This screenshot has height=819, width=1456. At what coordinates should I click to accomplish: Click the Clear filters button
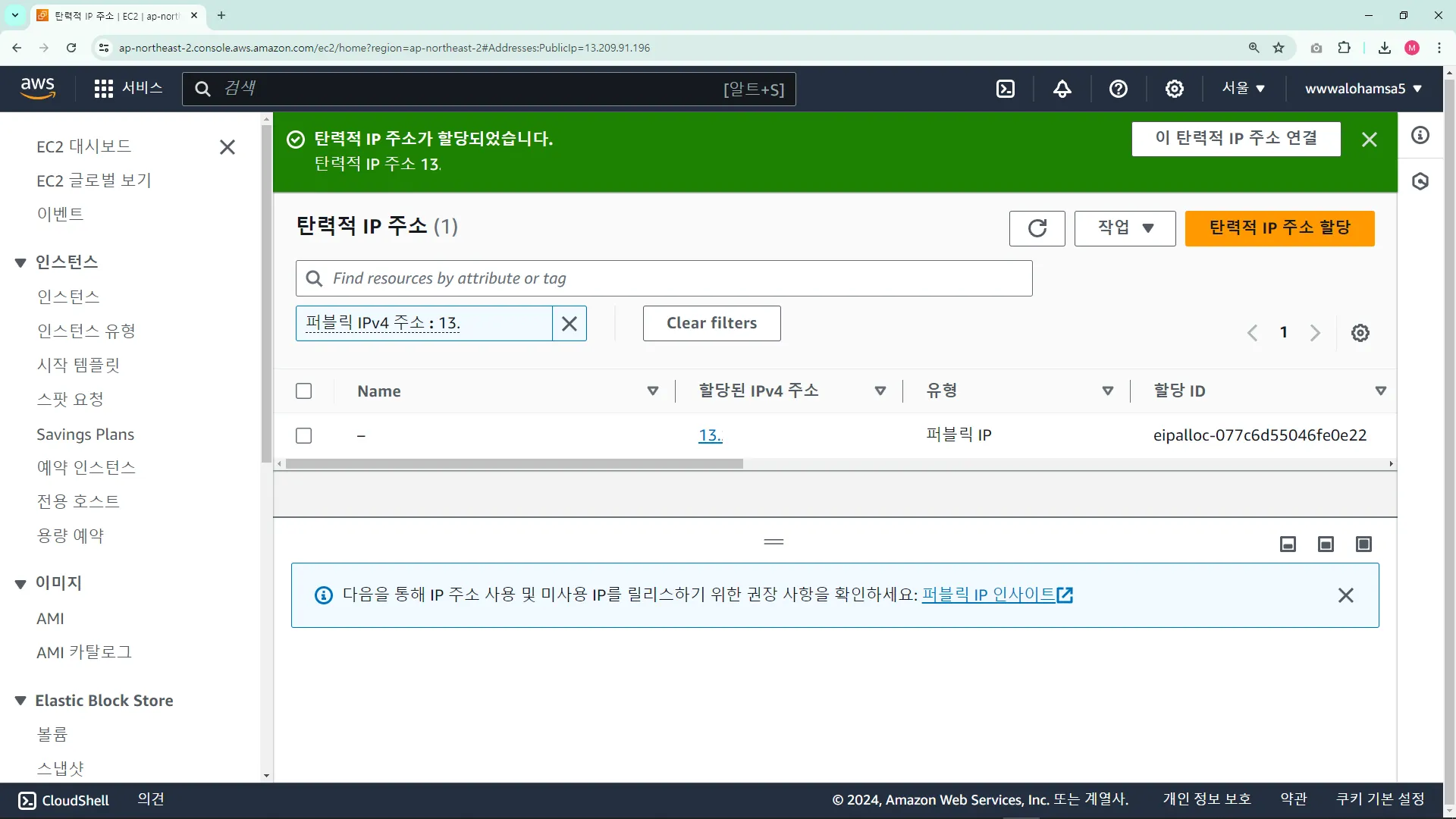[711, 324]
